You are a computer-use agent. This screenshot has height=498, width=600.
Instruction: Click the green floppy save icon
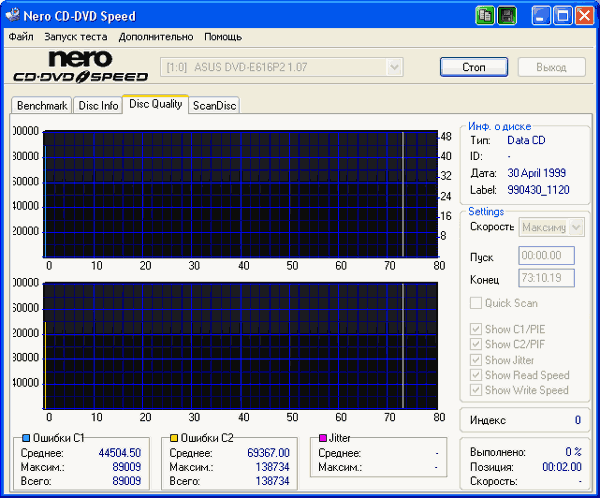tap(507, 16)
